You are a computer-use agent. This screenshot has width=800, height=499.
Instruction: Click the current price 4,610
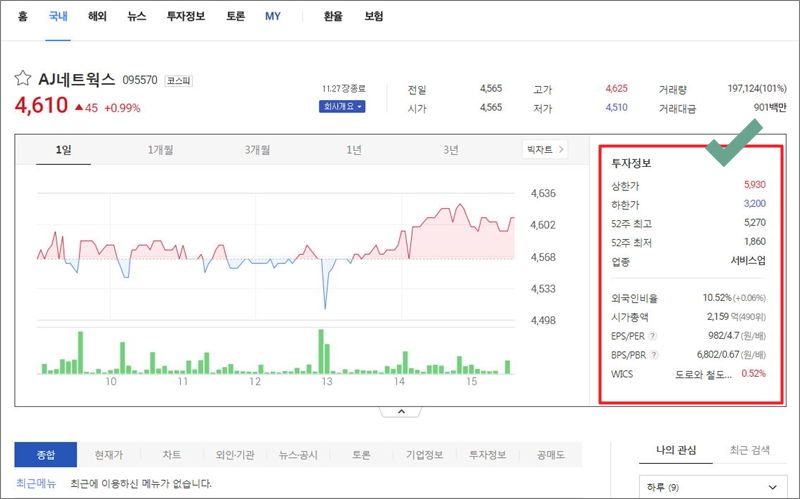coord(41,106)
